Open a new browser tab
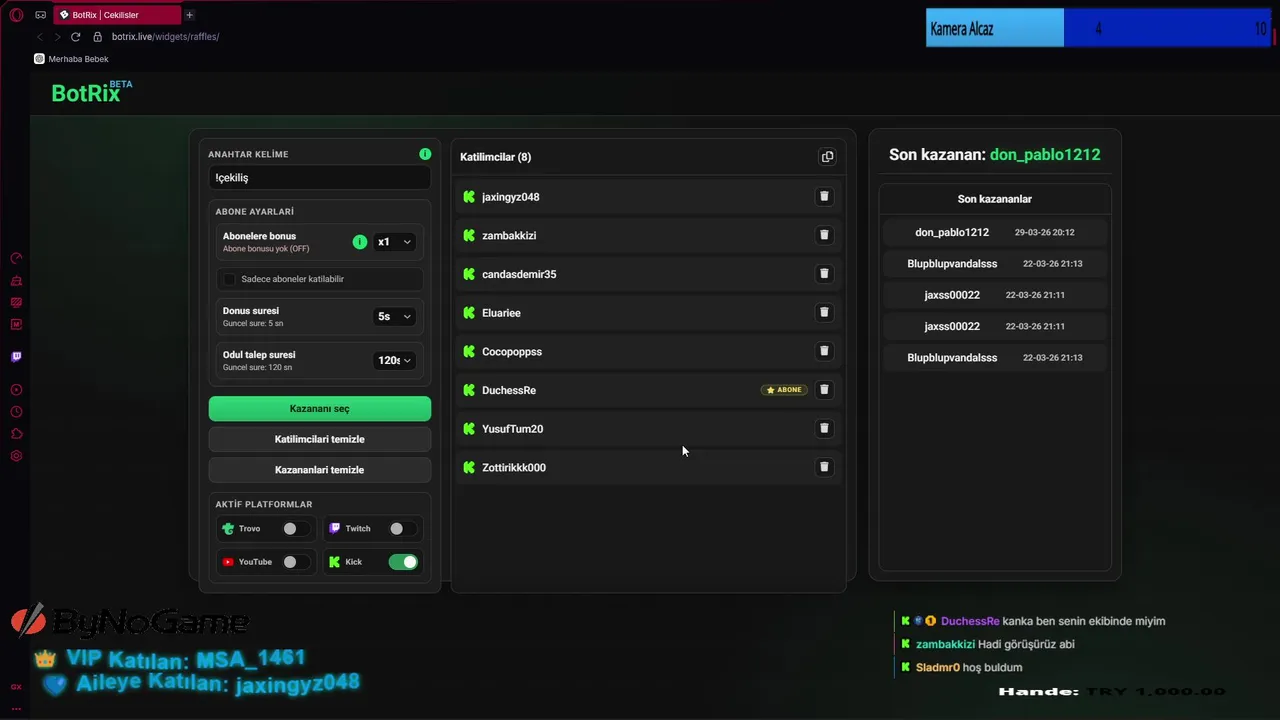This screenshot has height=720, width=1280. point(189,15)
